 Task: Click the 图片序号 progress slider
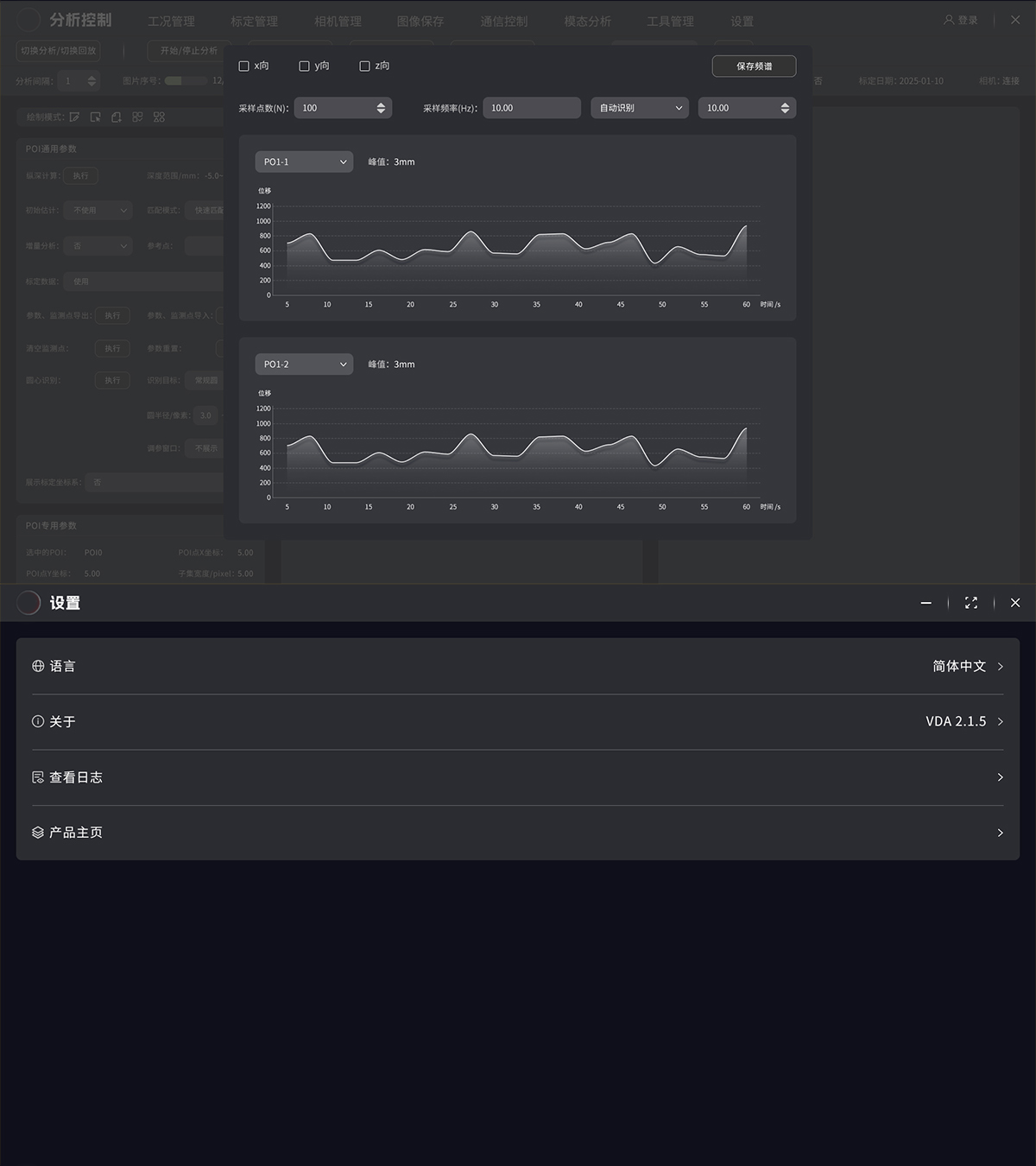[186, 81]
